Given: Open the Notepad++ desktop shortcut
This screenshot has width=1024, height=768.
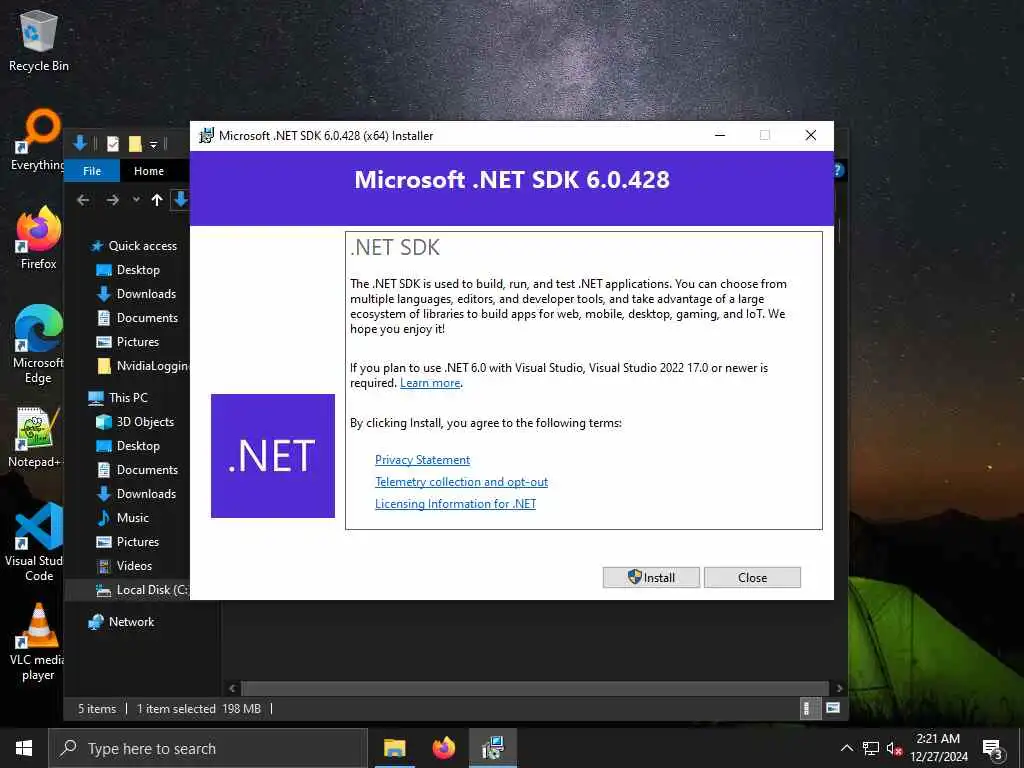Looking at the screenshot, I should tap(36, 437).
